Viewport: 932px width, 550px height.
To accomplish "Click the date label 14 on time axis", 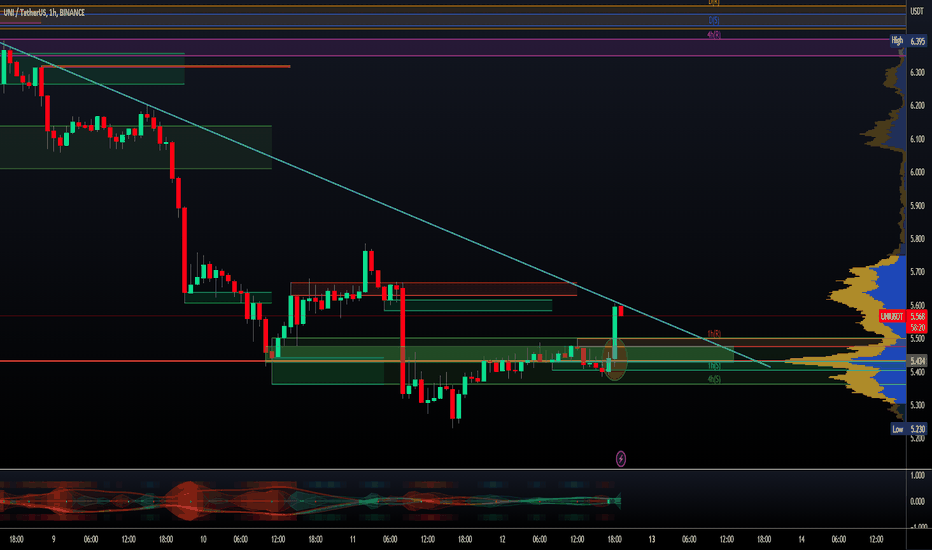I will 801,539.
